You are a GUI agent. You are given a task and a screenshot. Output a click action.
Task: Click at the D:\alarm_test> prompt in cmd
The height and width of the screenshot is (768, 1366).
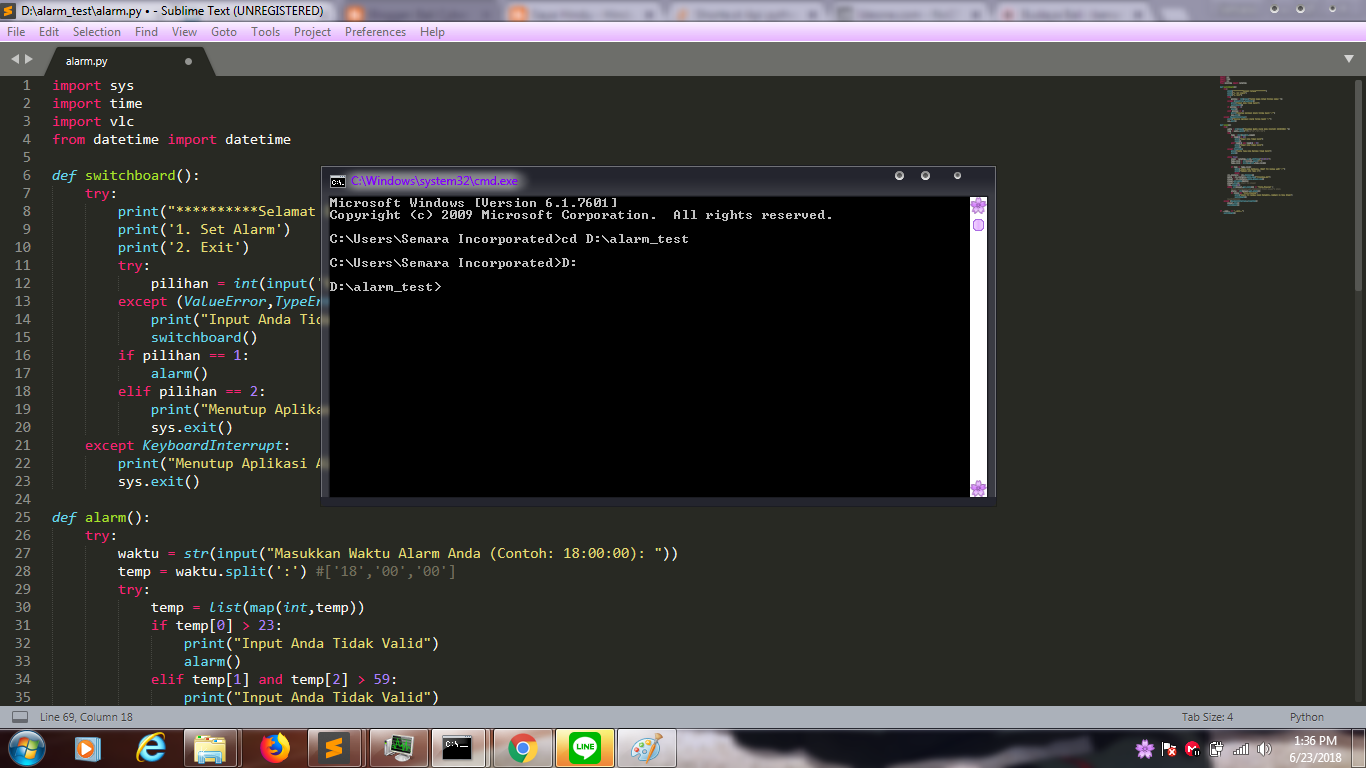tap(385, 287)
